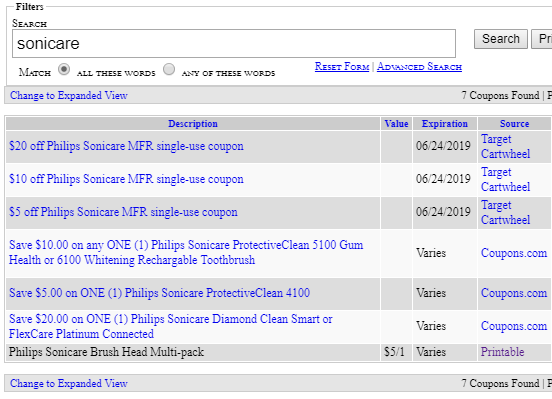
Task: Open '$5 off Philips Sonicare MFR' coupon
Action: tap(123, 212)
